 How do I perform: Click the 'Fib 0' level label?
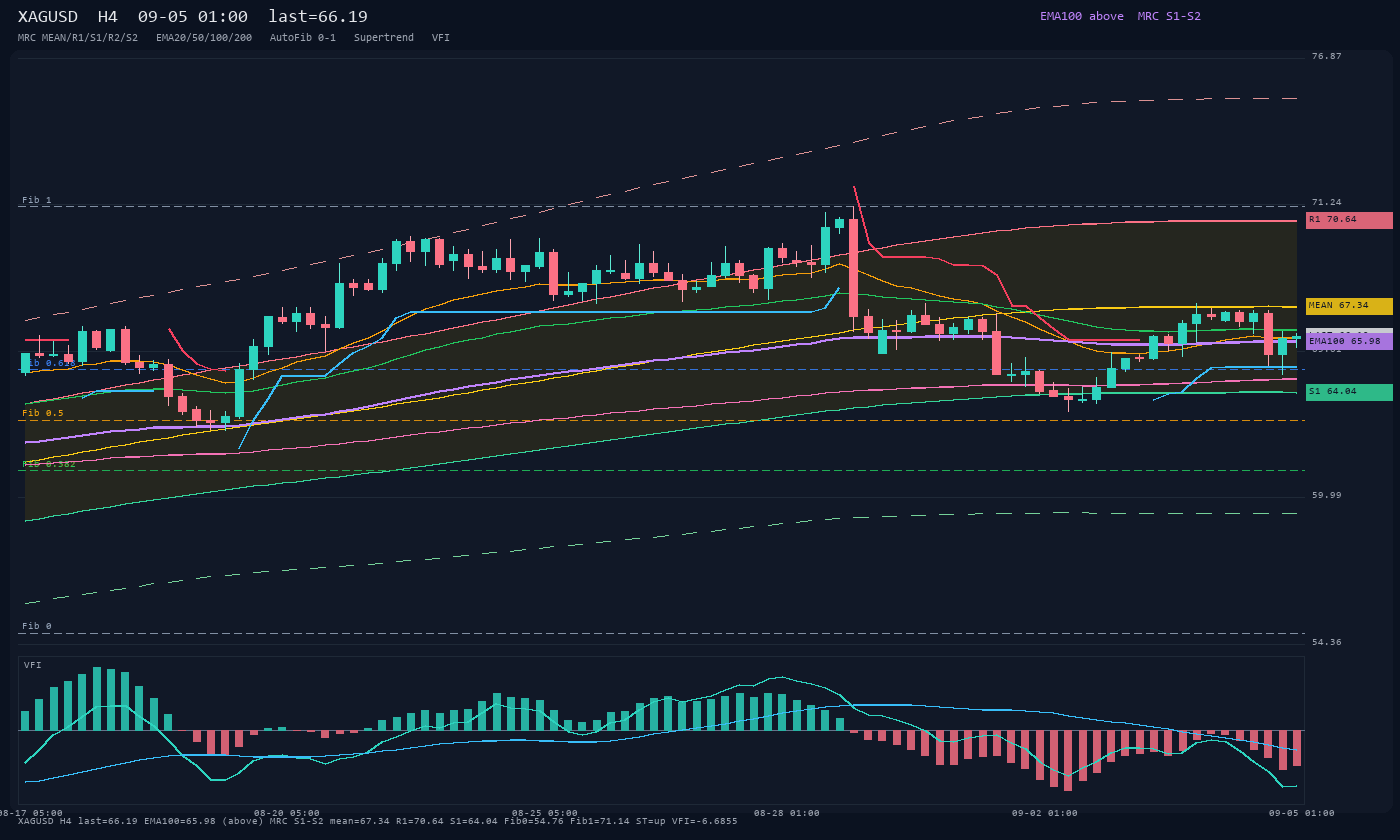tap(37, 626)
